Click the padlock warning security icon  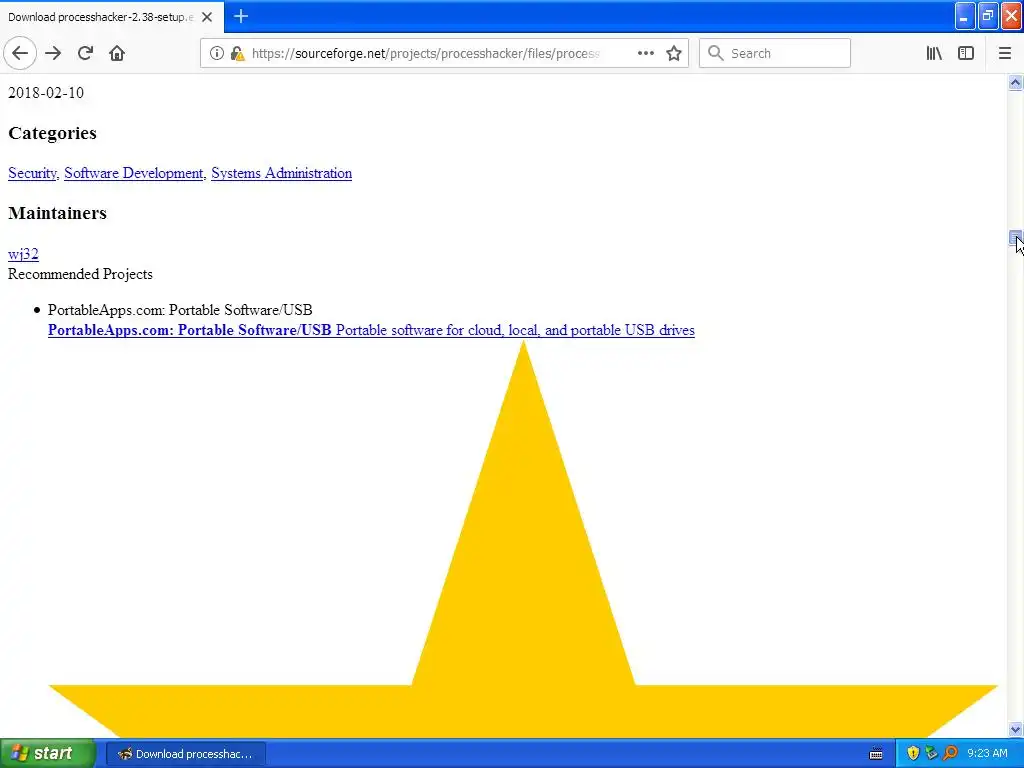pyautogui.click(x=238, y=54)
